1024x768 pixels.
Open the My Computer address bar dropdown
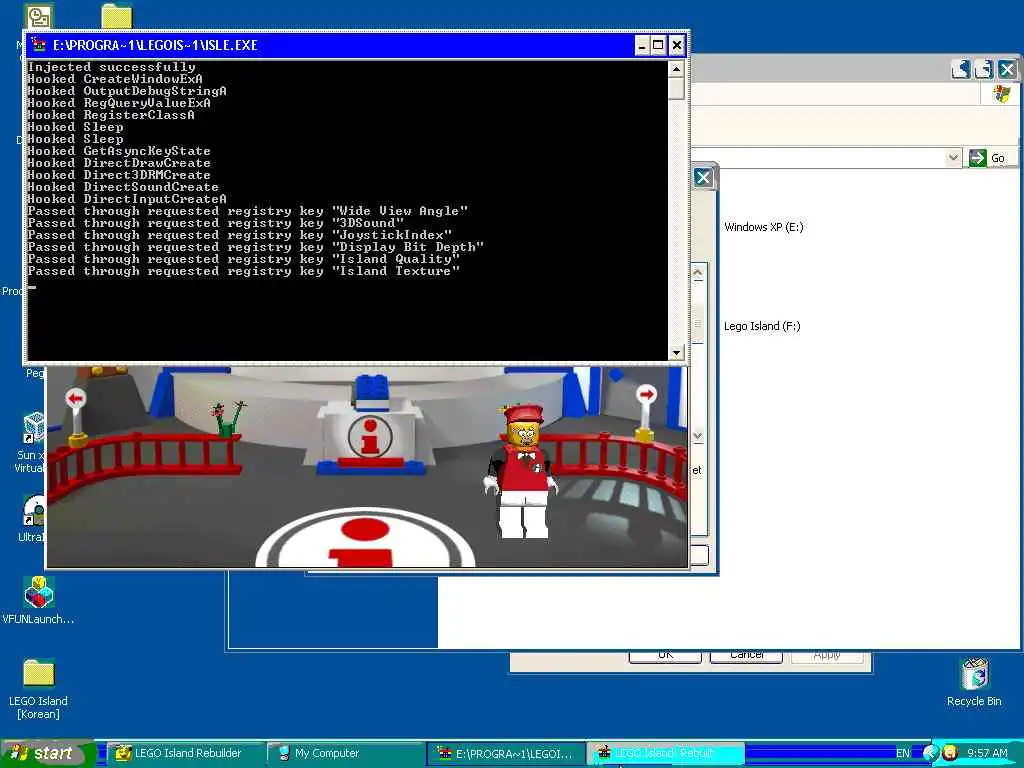(953, 157)
